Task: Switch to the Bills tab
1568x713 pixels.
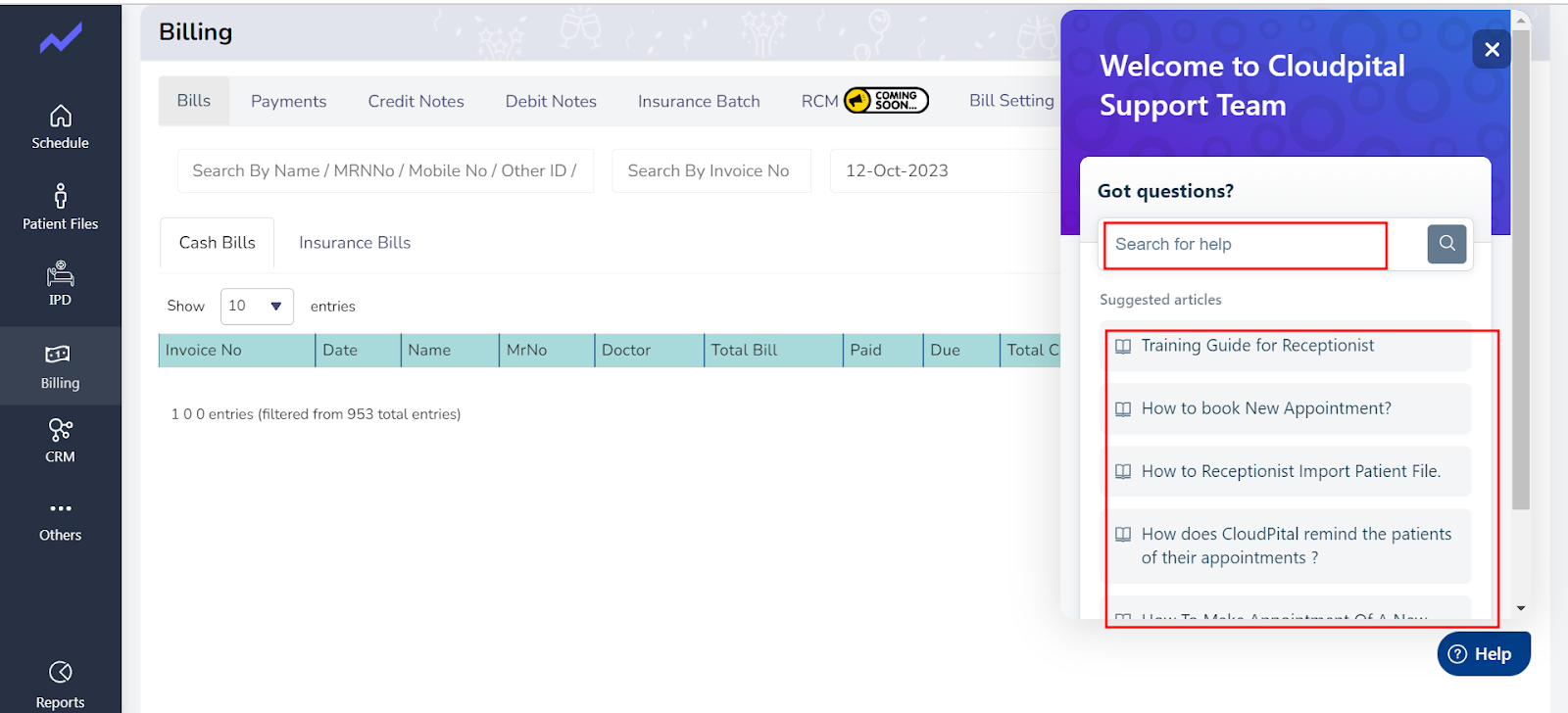Action: point(194,101)
